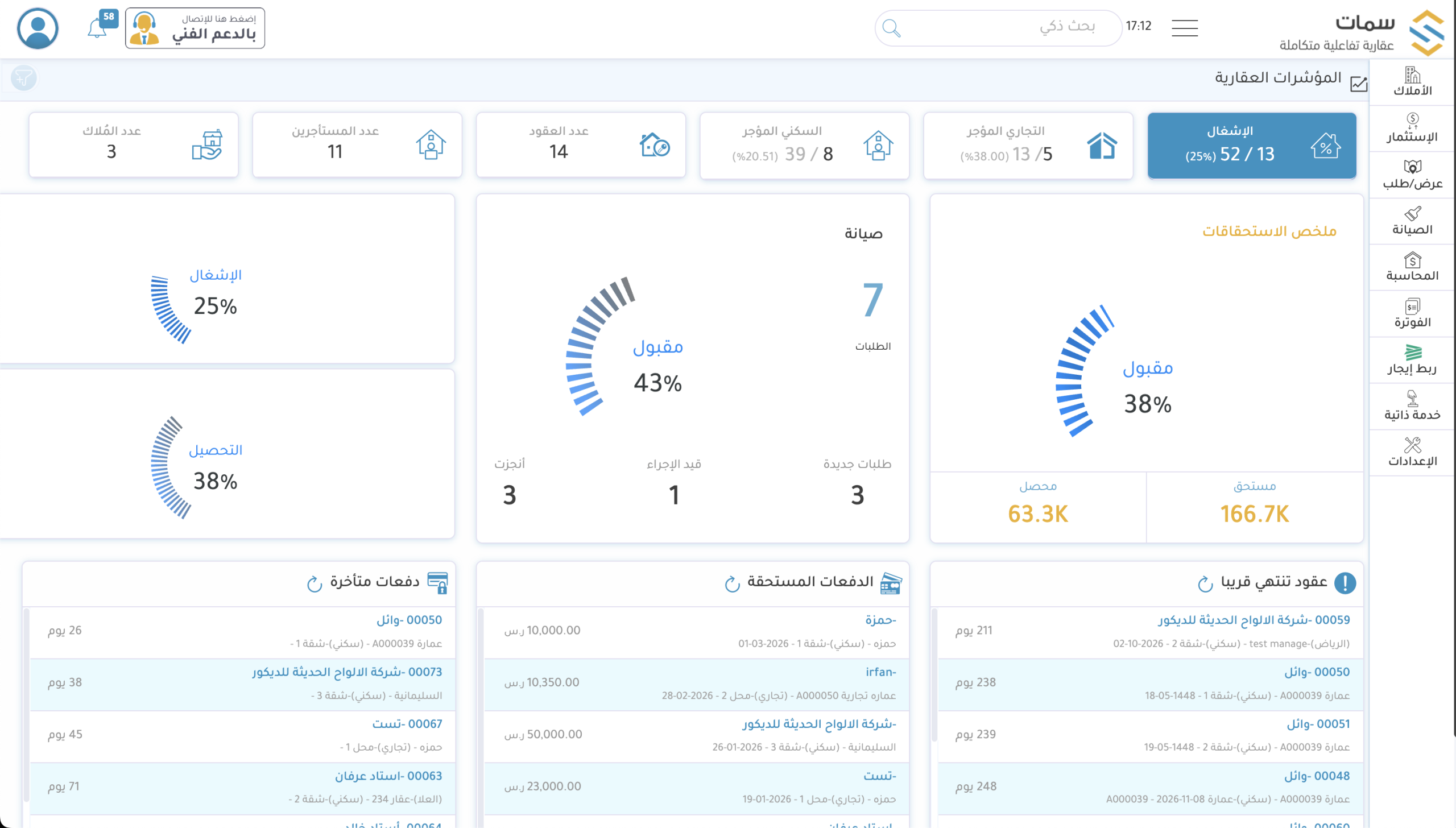Refresh the late payments list

coord(315,584)
